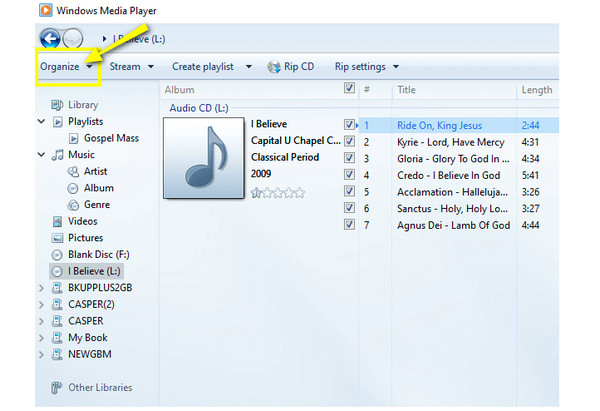Viewport: 600px width, 411px height.
Task: Uncheck track 5 Acclamation checkbox
Action: [x=349, y=191]
